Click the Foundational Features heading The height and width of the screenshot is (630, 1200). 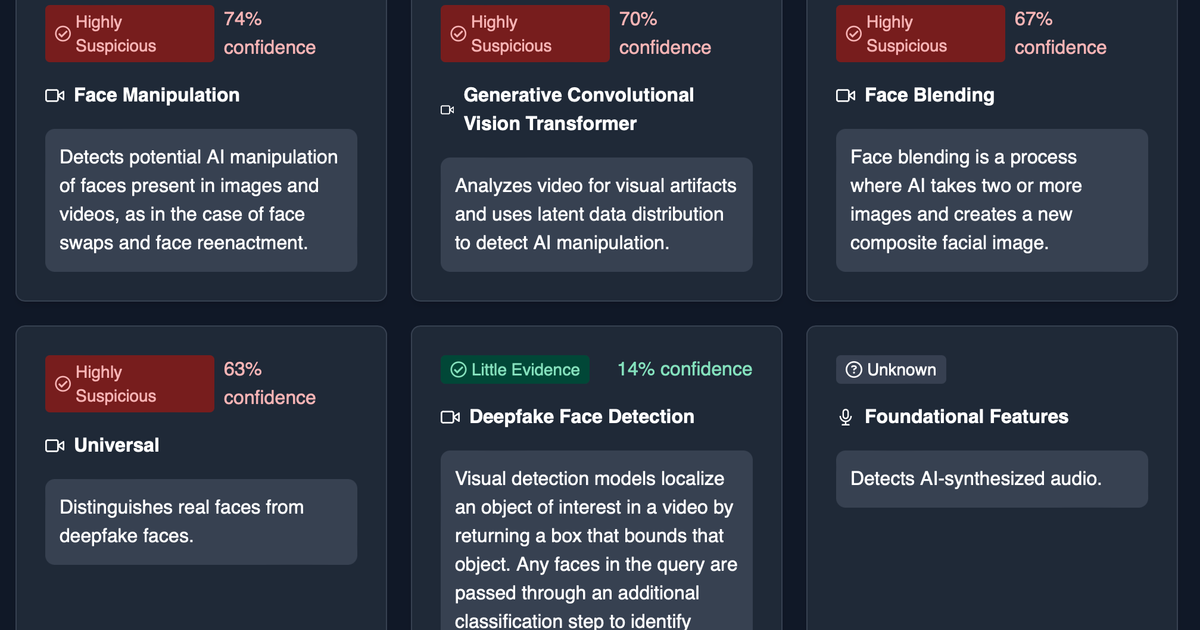(x=966, y=417)
